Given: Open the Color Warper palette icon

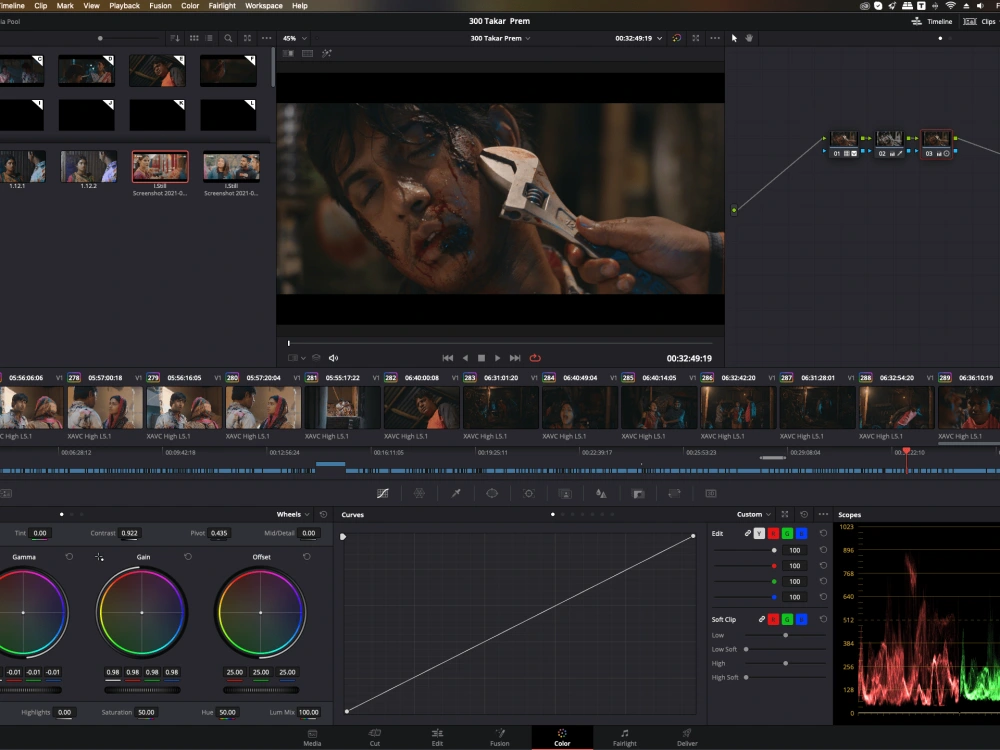Looking at the screenshot, I should [419, 493].
